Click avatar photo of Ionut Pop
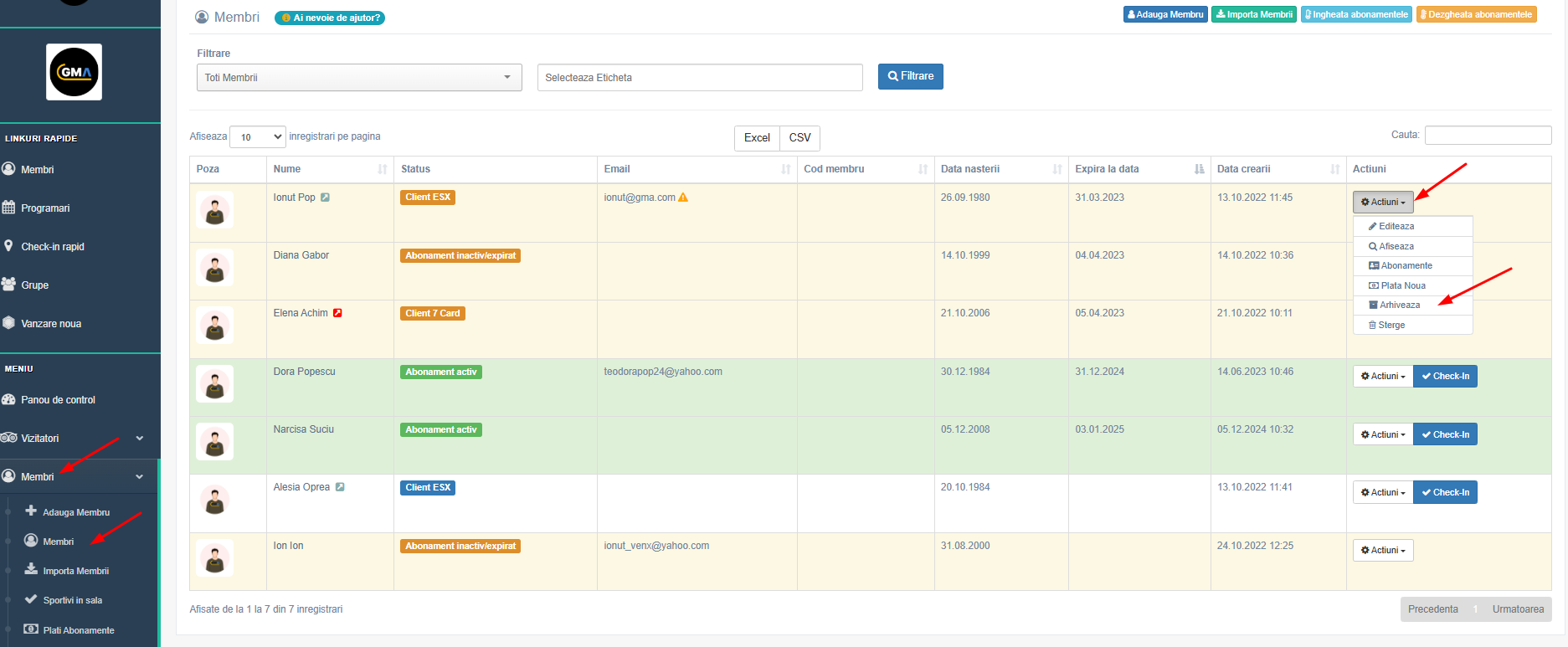1568x647 pixels. (x=215, y=210)
